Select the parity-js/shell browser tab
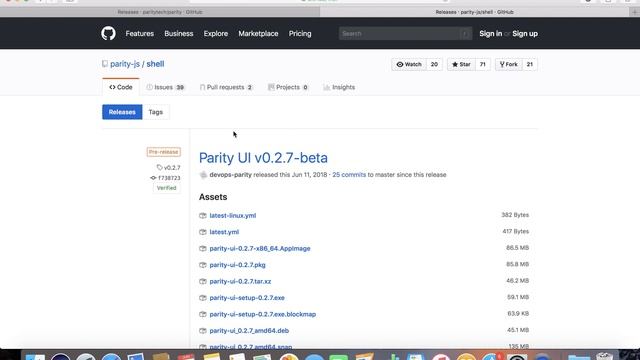The image size is (640, 360). click(475, 12)
